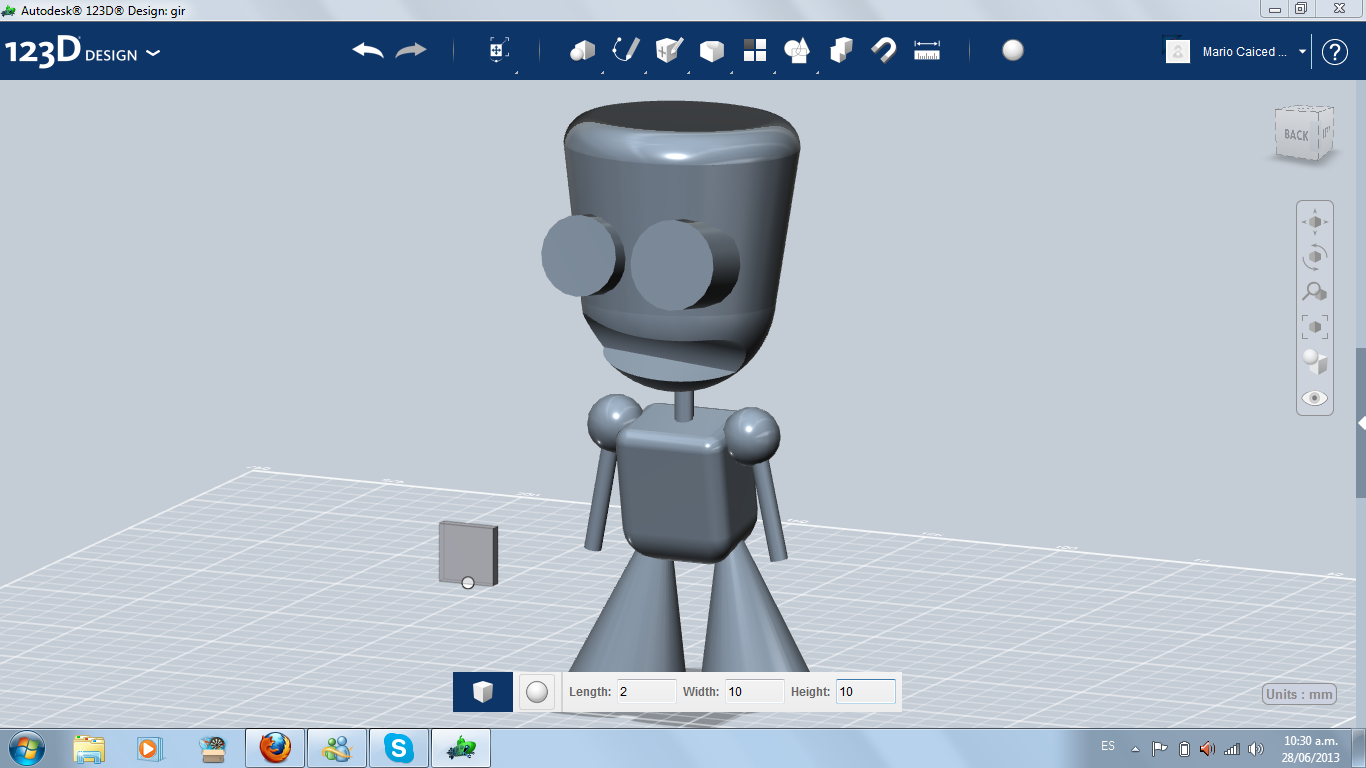Toggle the Snap magnet tool
Viewport: 1366px width, 768px height.
coord(884,51)
